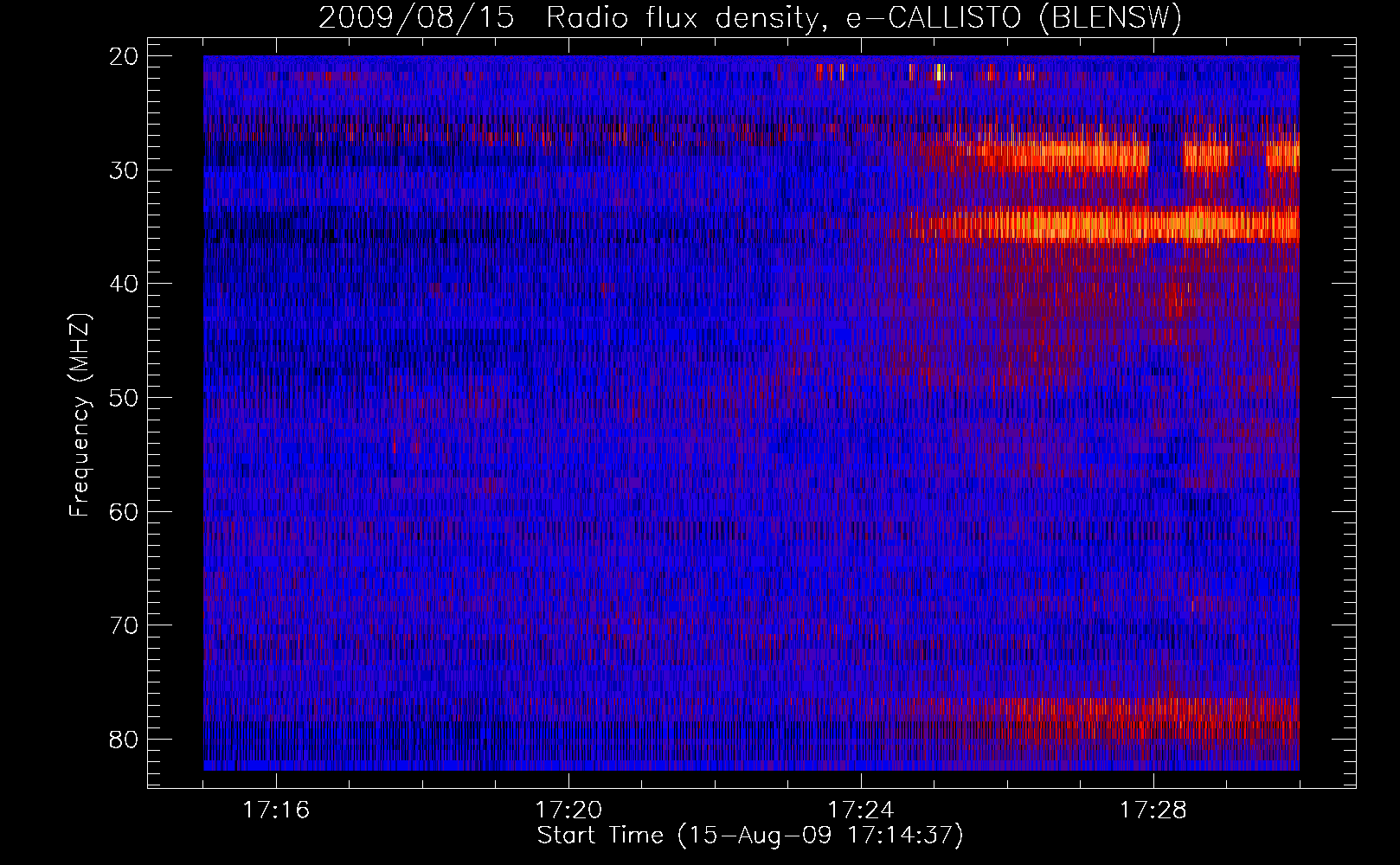Click the 50 MHz frequency tick label
The width and height of the screenshot is (1400, 865).
pos(125,398)
